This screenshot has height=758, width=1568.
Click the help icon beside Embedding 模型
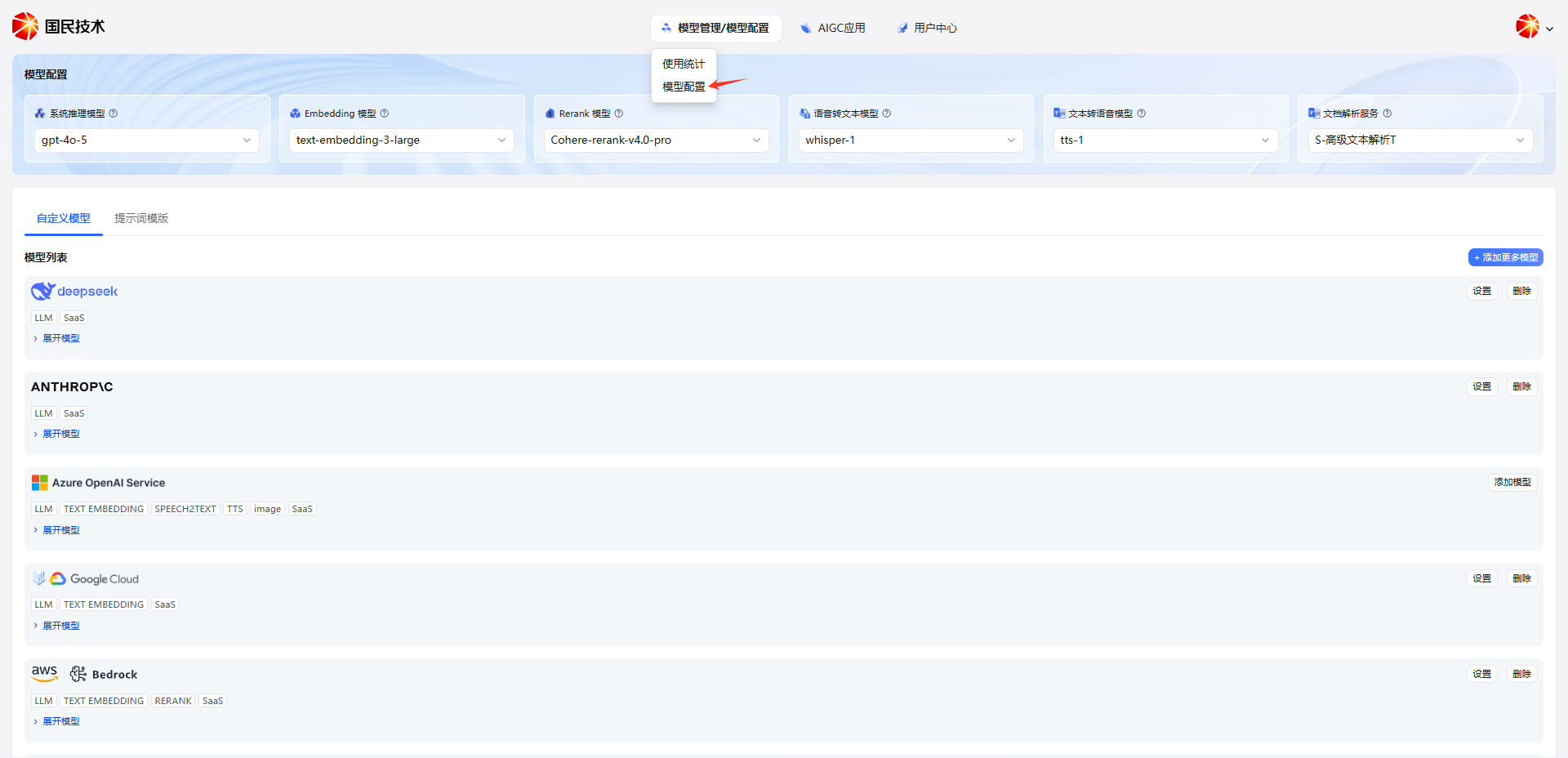(x=385, y=114)
